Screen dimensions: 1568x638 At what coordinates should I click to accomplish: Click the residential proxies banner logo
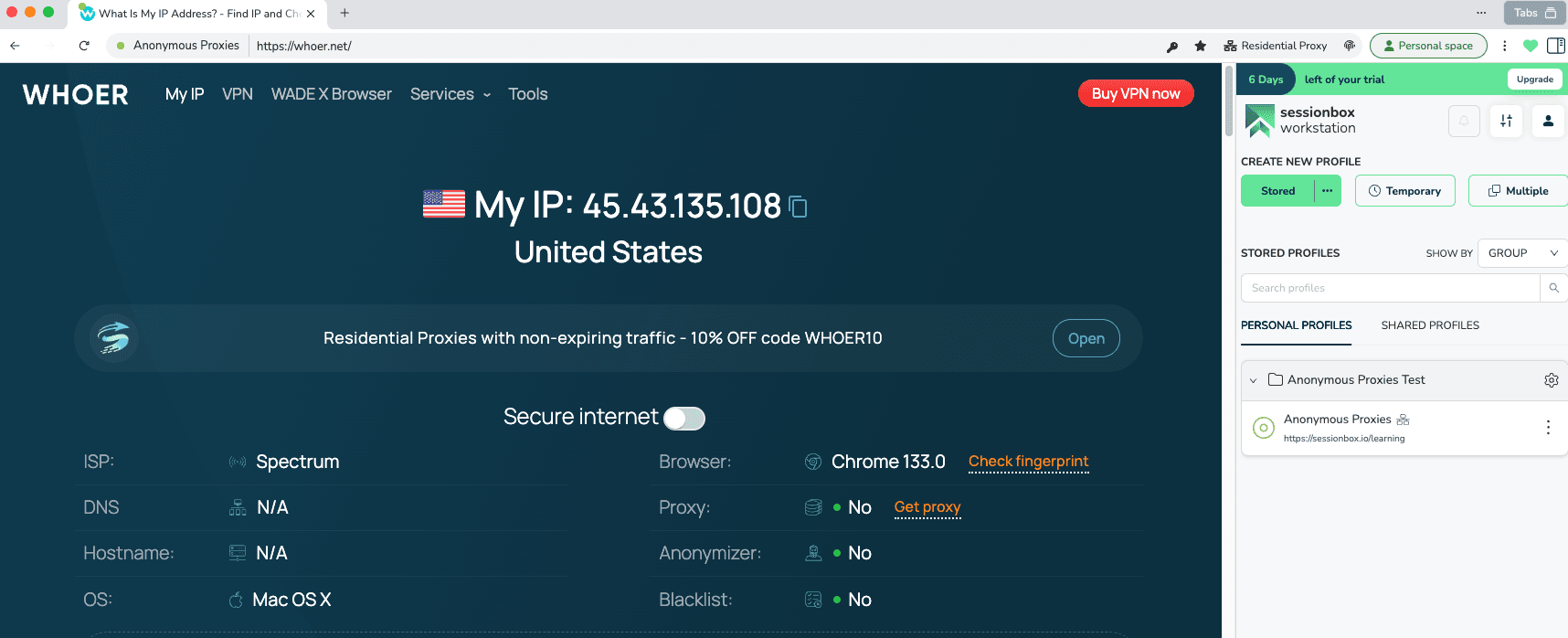(114, 338)
